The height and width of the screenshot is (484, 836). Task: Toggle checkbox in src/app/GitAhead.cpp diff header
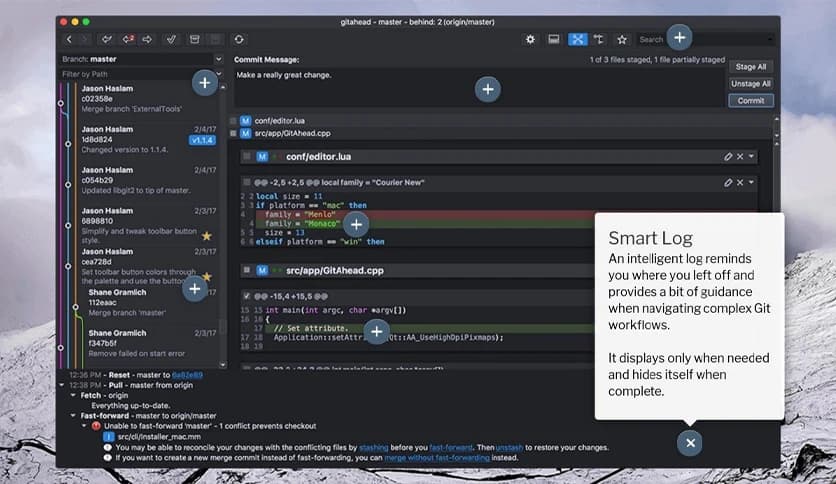tap(246, 270)
